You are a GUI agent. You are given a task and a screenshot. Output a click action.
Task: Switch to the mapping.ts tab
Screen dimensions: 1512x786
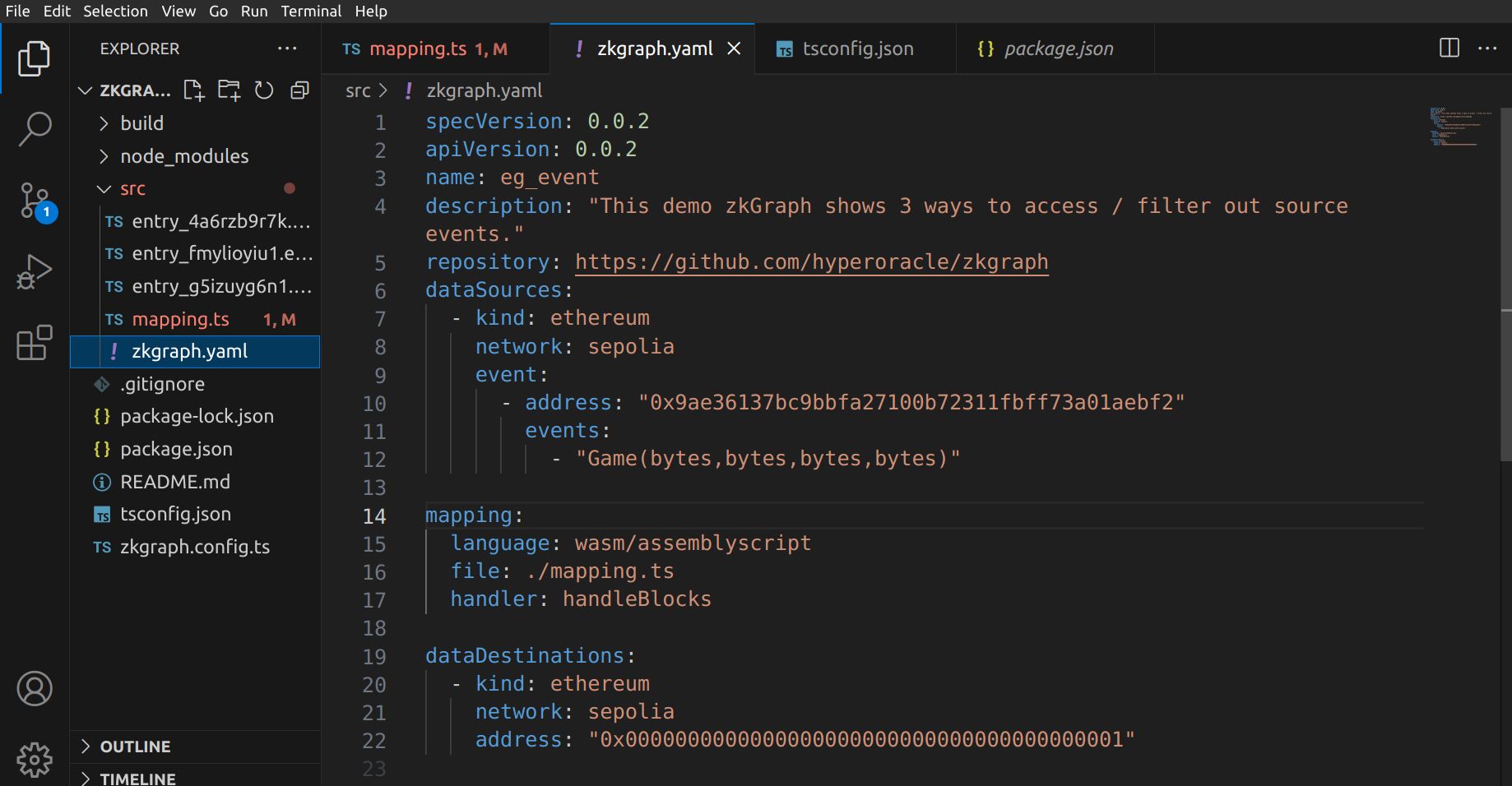435,49
